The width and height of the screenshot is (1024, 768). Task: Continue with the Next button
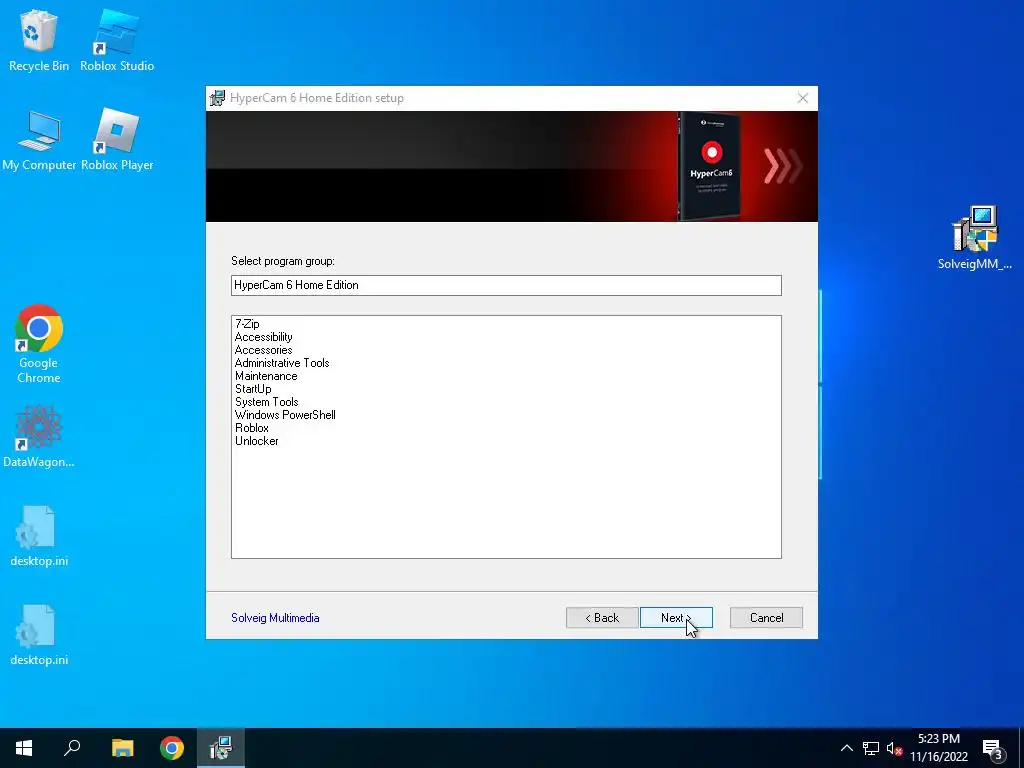coord(676,618)
